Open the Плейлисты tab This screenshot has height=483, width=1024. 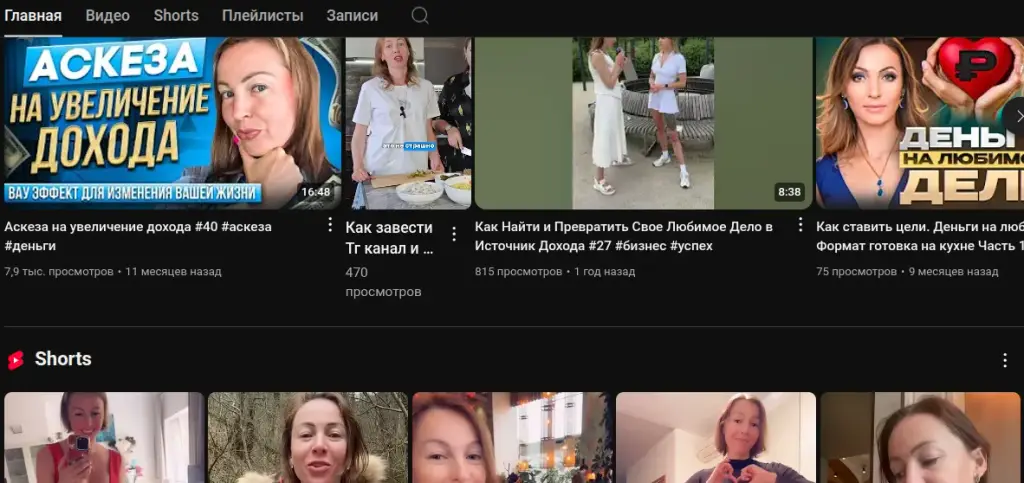point(263,16)
